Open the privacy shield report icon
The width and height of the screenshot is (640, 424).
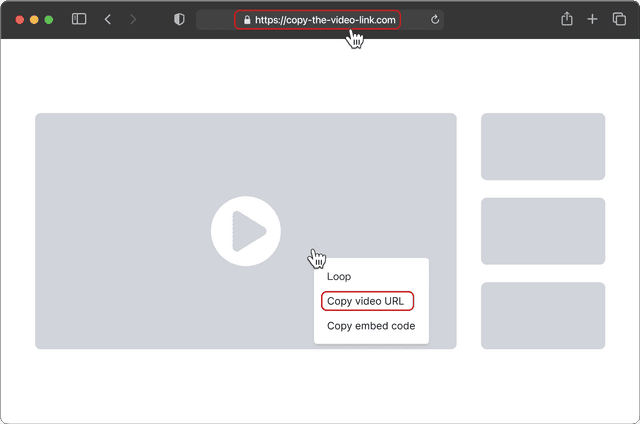[x=179, y=19]
